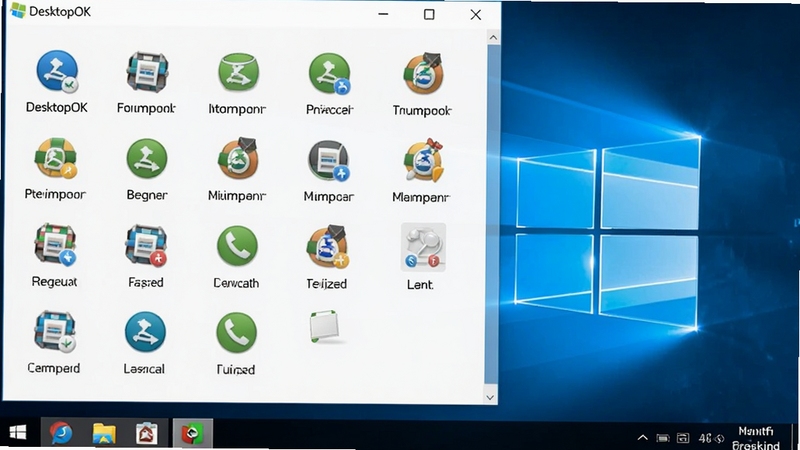Open the Teiized icon
Screen dimensions: 800x450
click(x=328, y=247)
